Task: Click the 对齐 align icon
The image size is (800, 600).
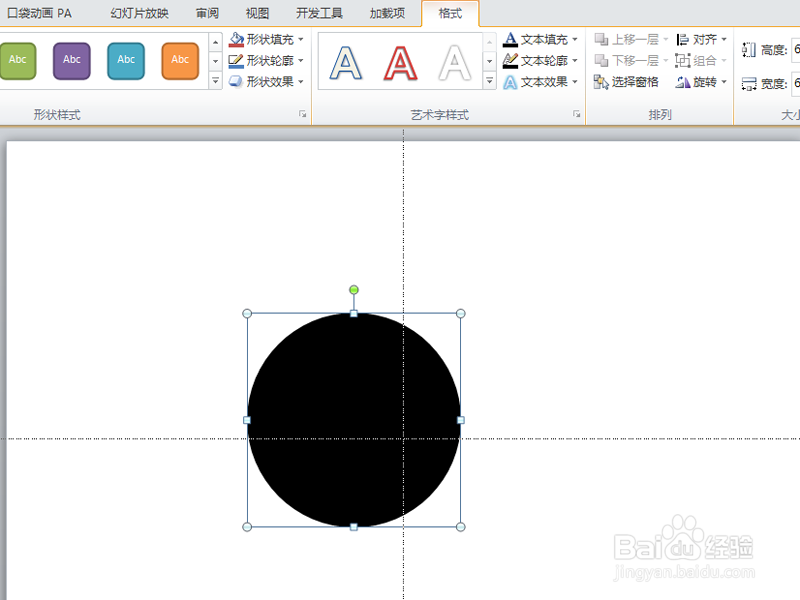Action: click(683, 39)
